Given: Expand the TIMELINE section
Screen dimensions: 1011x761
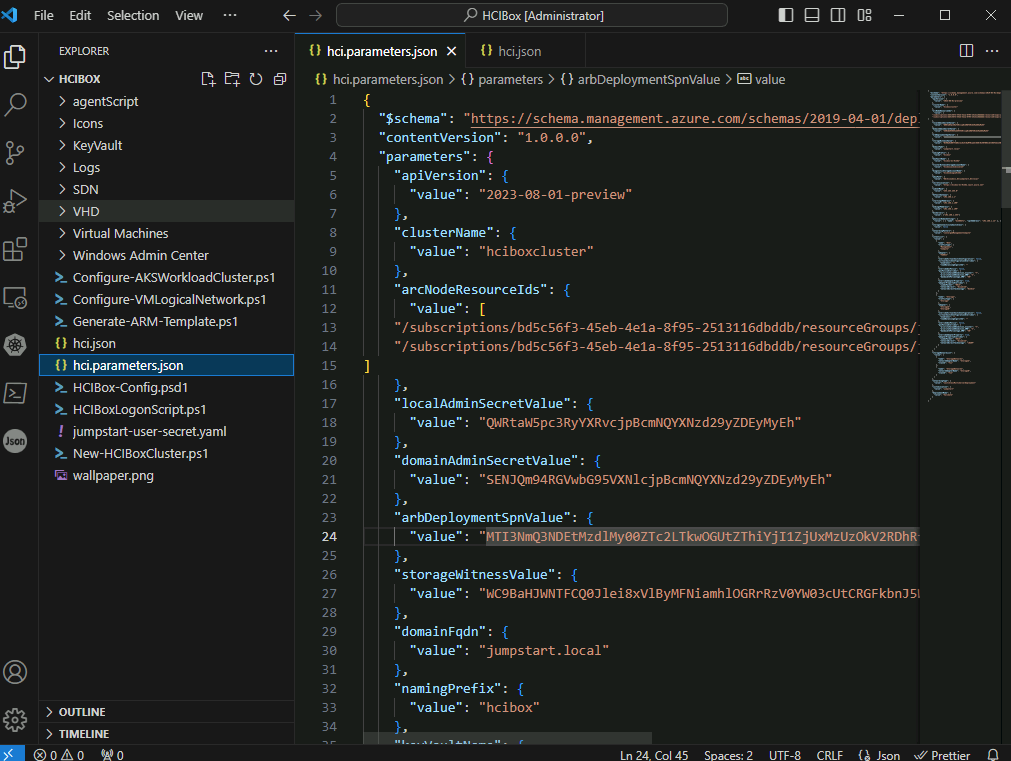Looking at the screenshot, I should click(x=166, y=733).
